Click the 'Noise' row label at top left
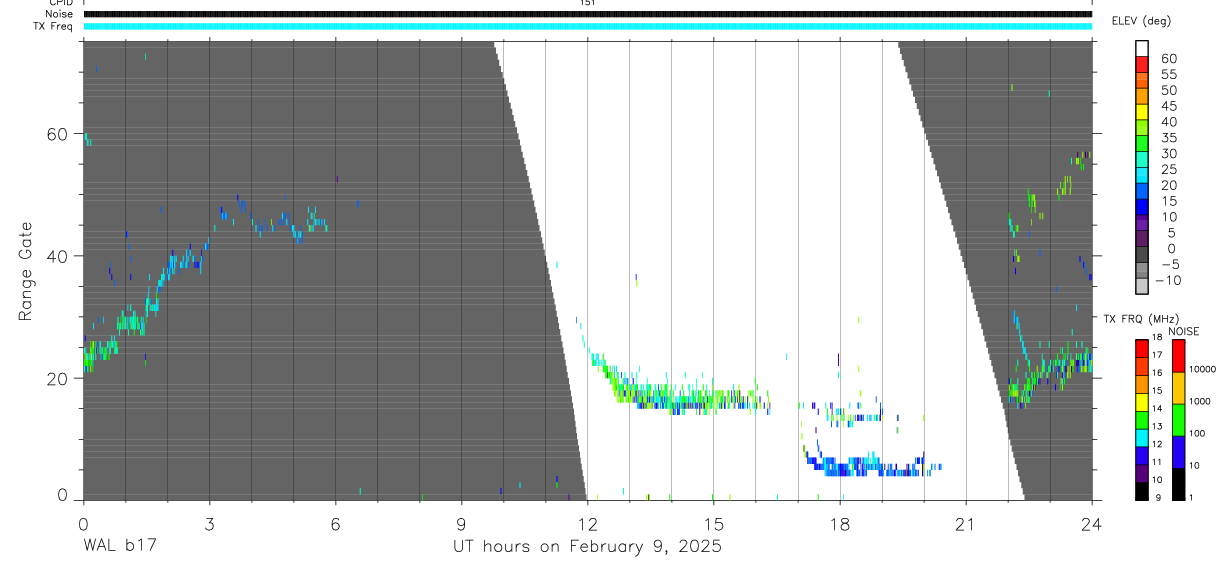The image size is (1228, 567). pos(59,14)
